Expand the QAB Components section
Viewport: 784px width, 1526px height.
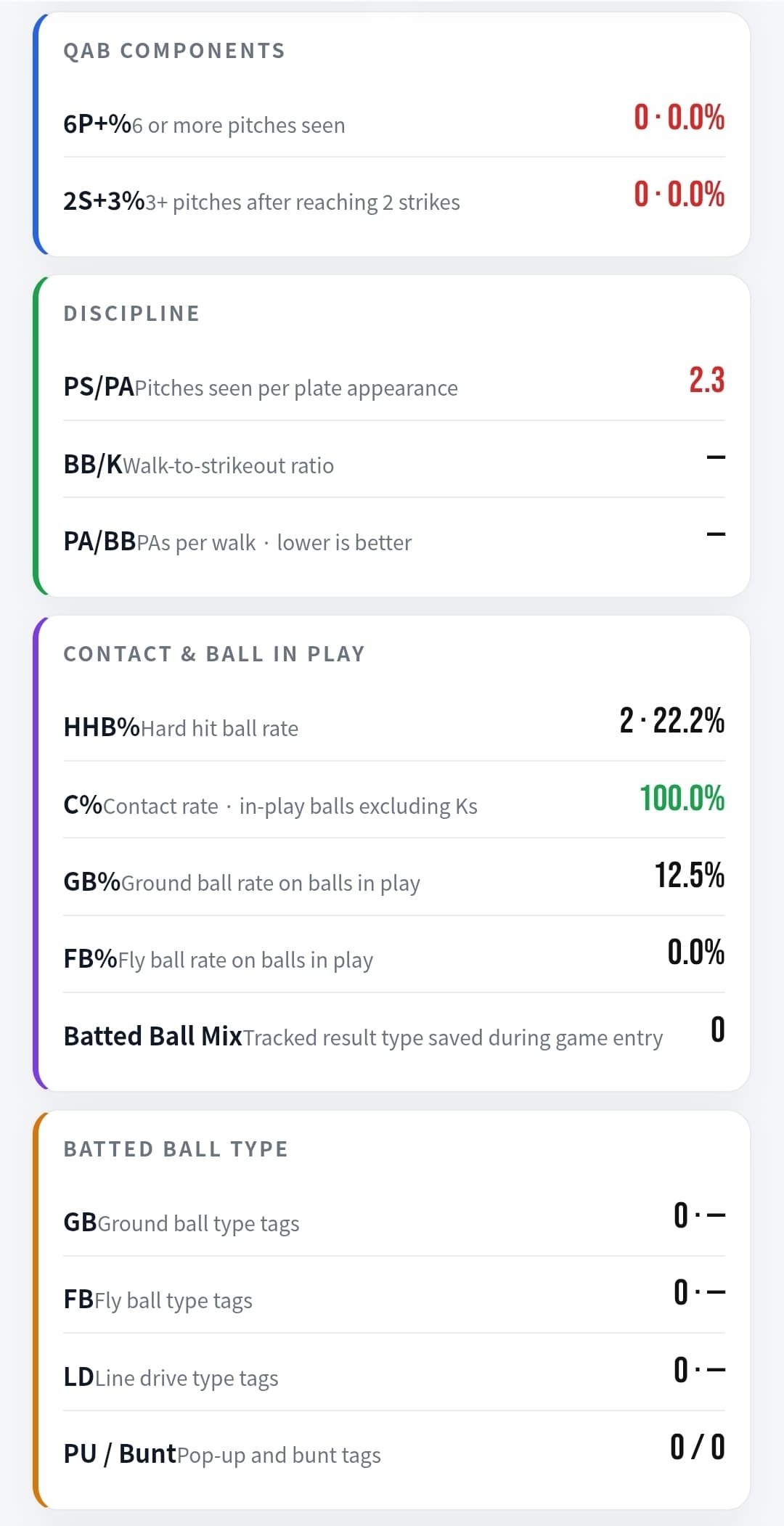click(x=174, y=51)
